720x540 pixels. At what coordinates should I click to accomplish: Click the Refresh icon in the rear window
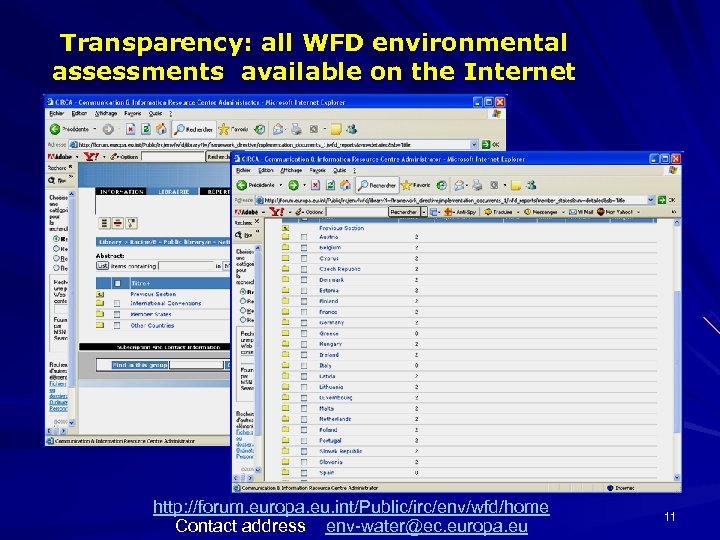point(146,129)
